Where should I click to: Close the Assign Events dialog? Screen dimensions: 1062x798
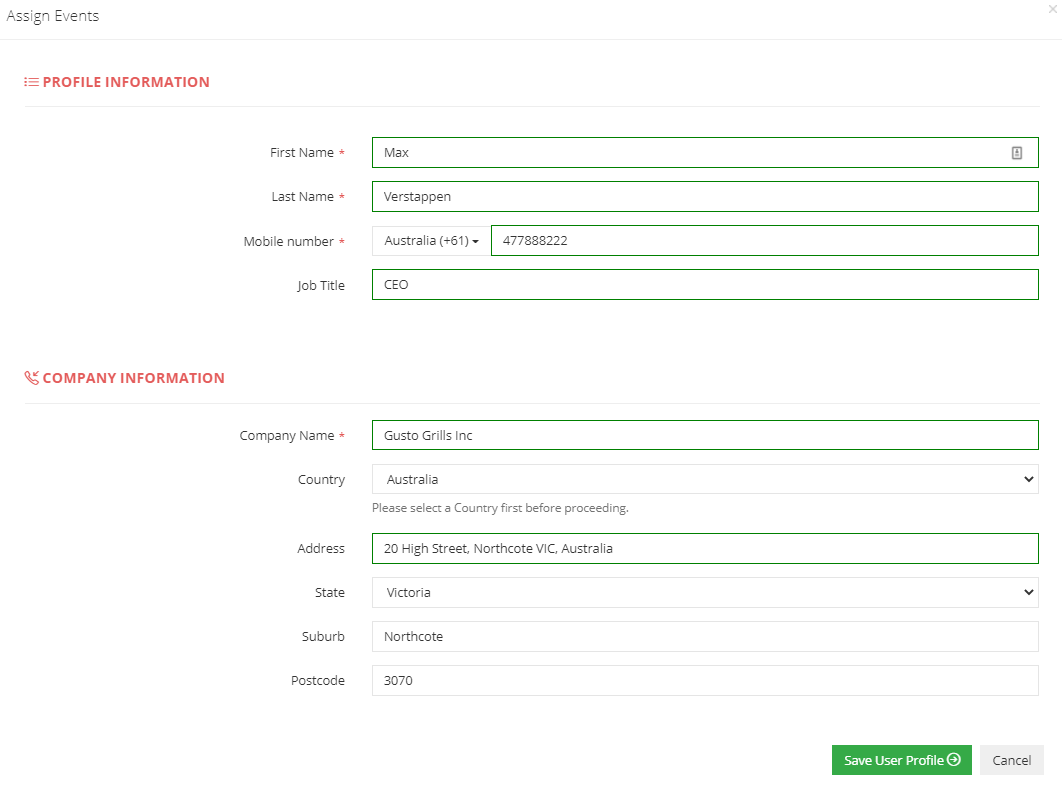pyautogui.click(x=1053, y=9)
